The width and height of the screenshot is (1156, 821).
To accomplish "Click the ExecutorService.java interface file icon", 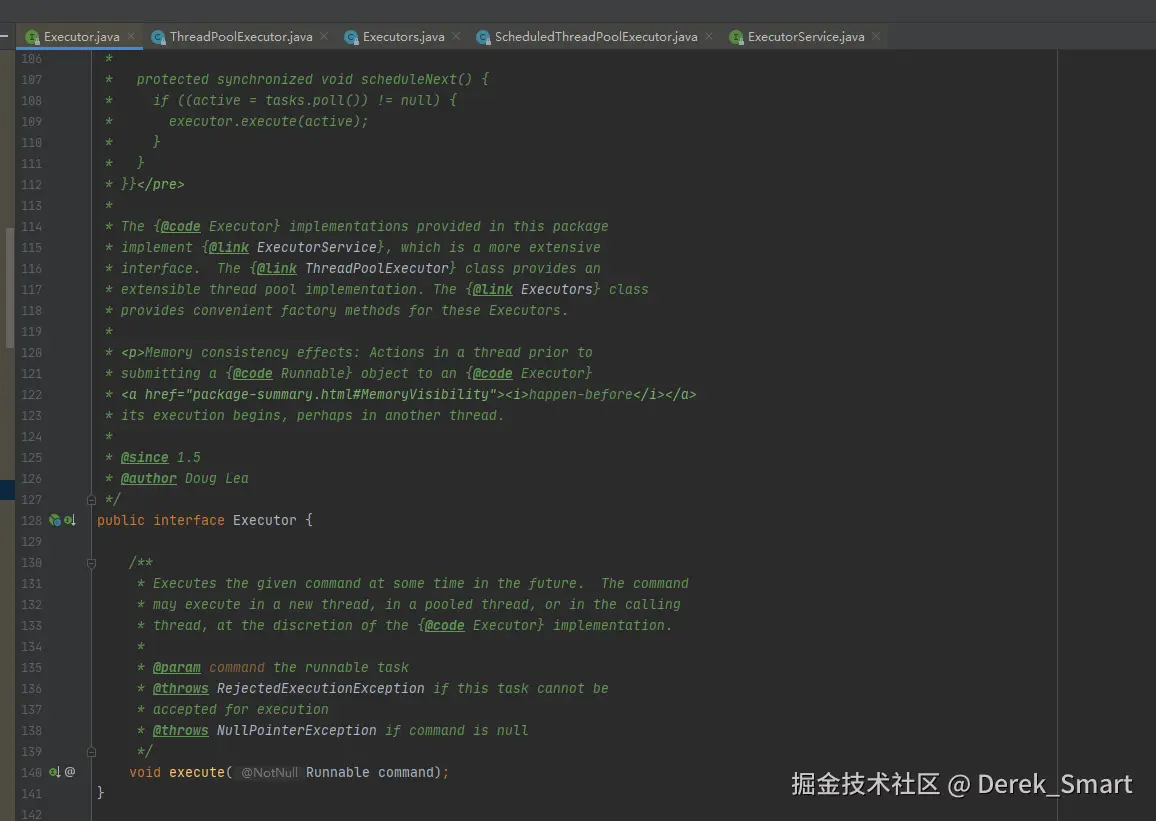I will 736,37.
